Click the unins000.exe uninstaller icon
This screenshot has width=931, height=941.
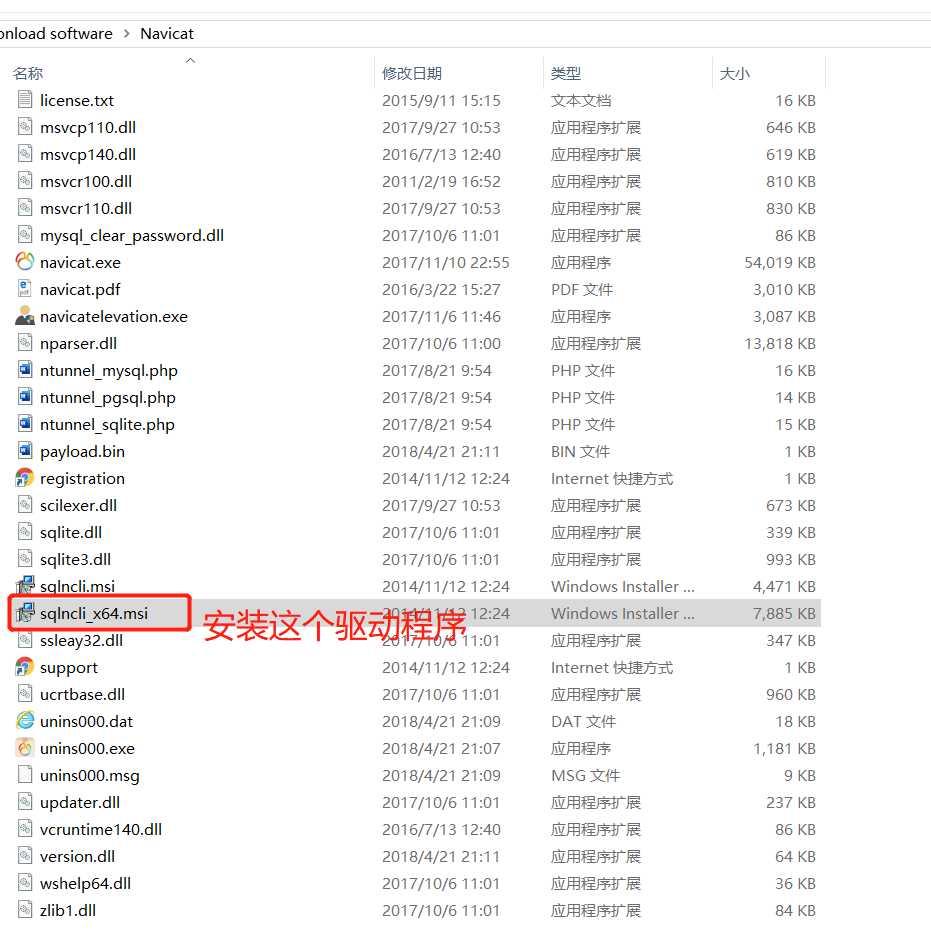(25, 747)
